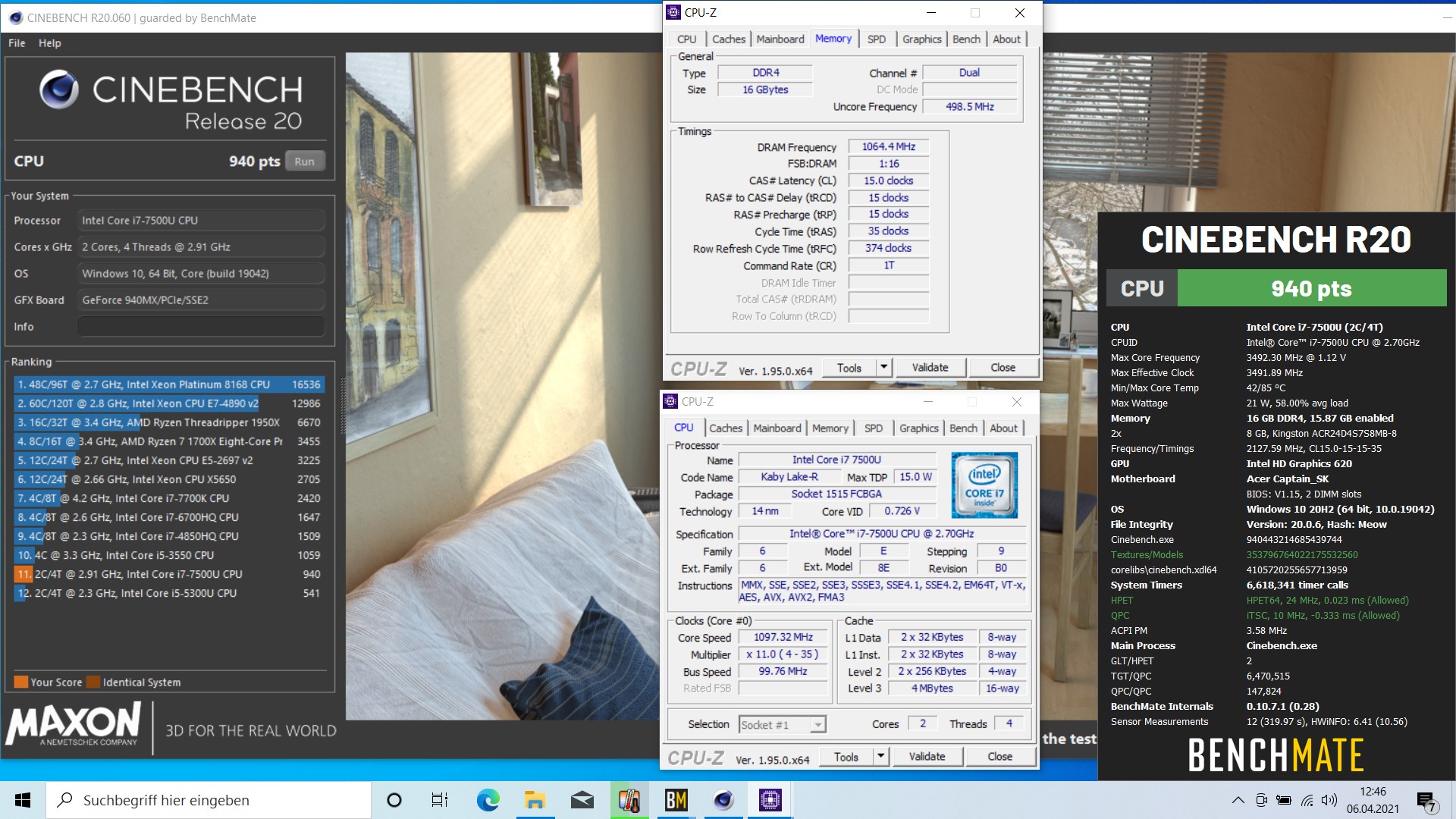
Task: Open Cortana circle icon in taskbar
Action: click(394, 800)
